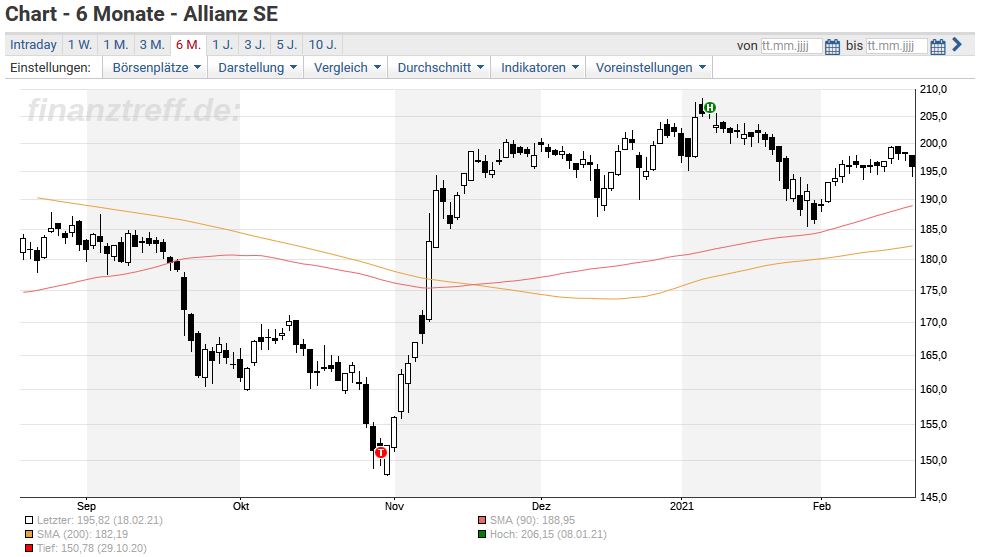Open the calendar icon for 'bis' date

938,46
